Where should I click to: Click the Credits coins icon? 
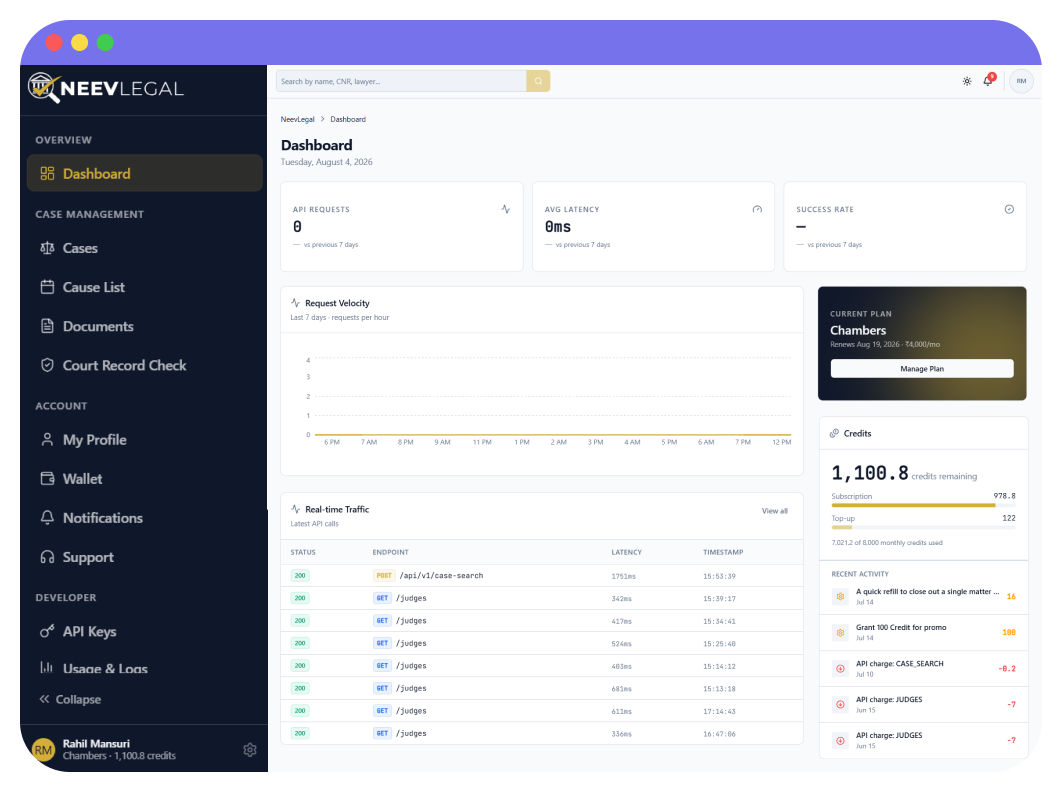click(834, 434)
